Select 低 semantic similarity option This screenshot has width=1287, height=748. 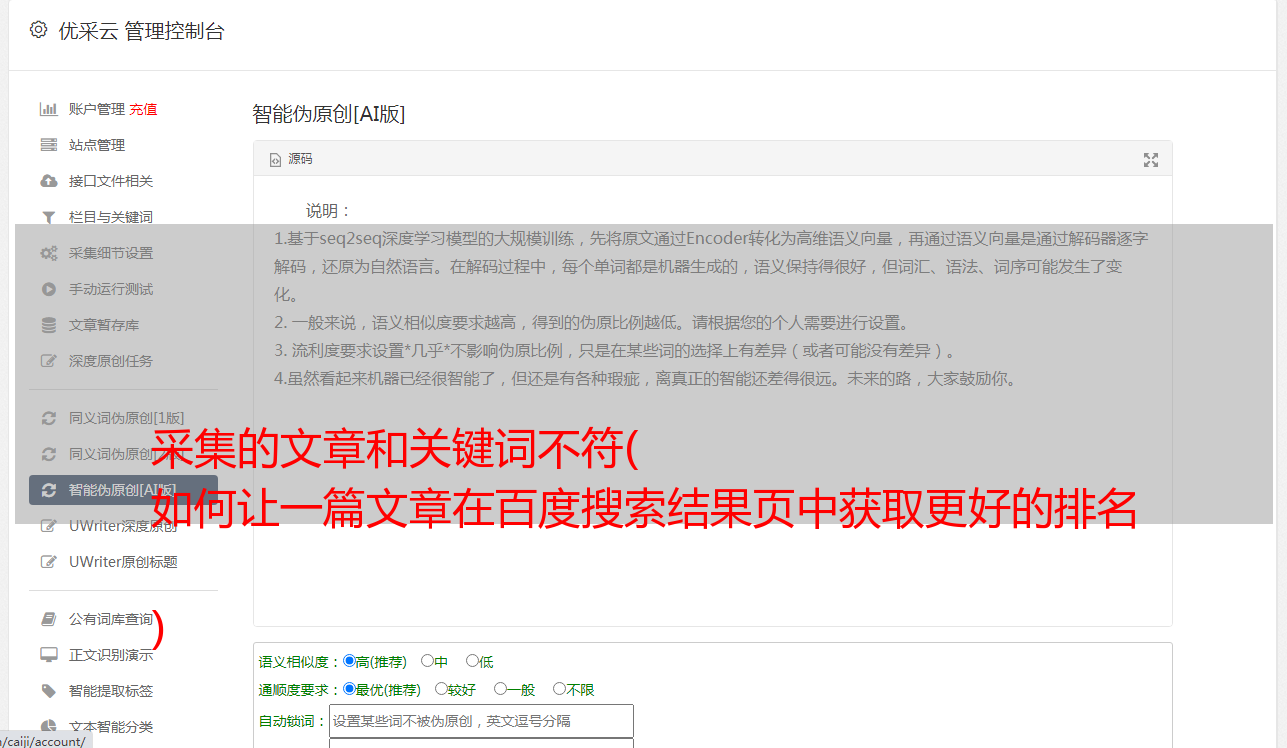pos(472,661)
